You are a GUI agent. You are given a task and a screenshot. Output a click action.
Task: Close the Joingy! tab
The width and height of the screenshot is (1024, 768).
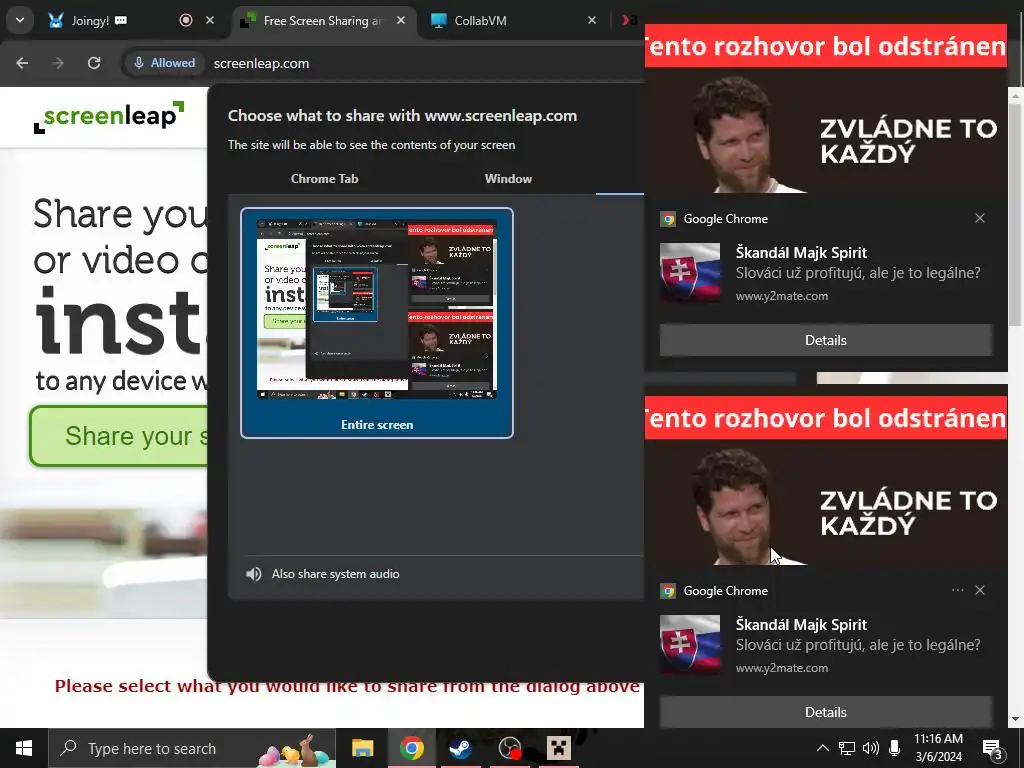[x=210, y=20]
